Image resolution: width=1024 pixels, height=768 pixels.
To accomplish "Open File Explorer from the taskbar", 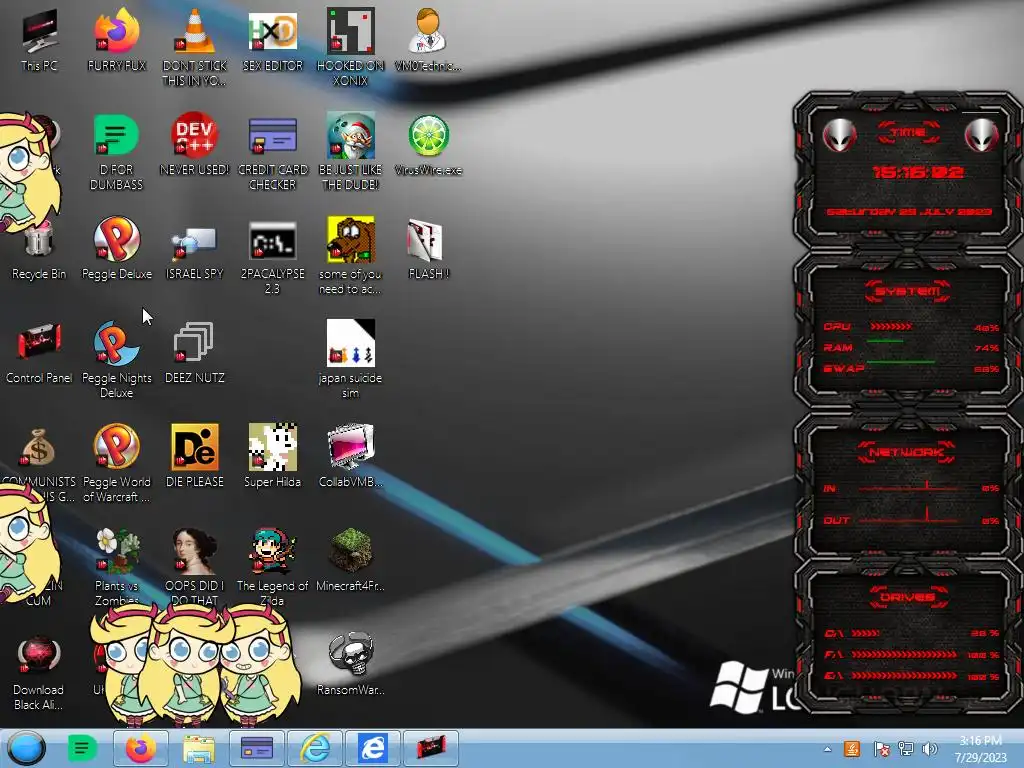I will tap(199, 748).
